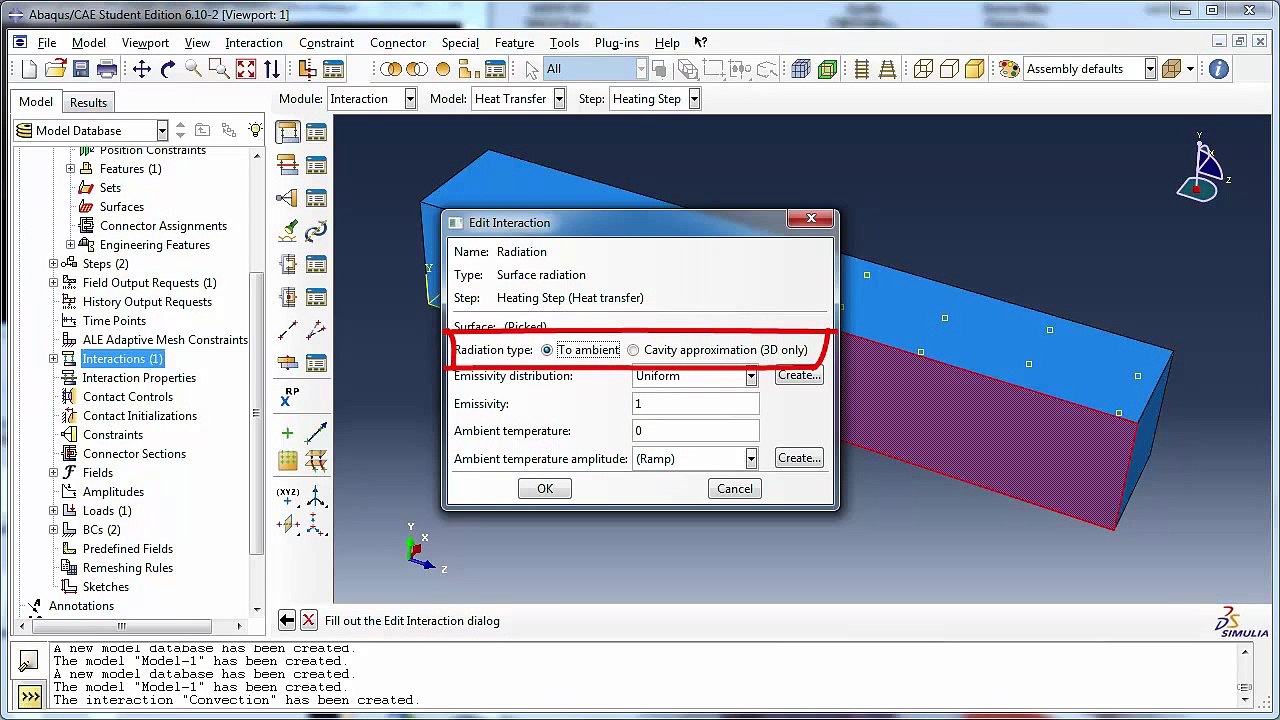
Task: Click Create next to Emissivity distribution
Action: [x=799, y=376]
